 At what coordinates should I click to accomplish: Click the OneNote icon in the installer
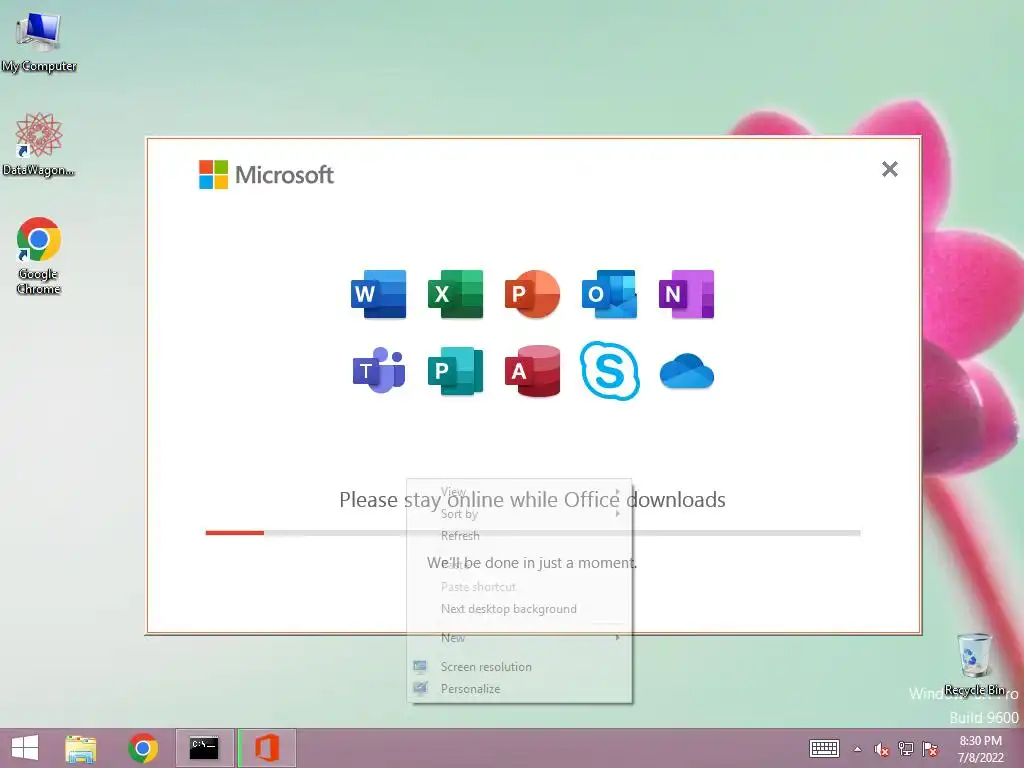pos(686,294)
